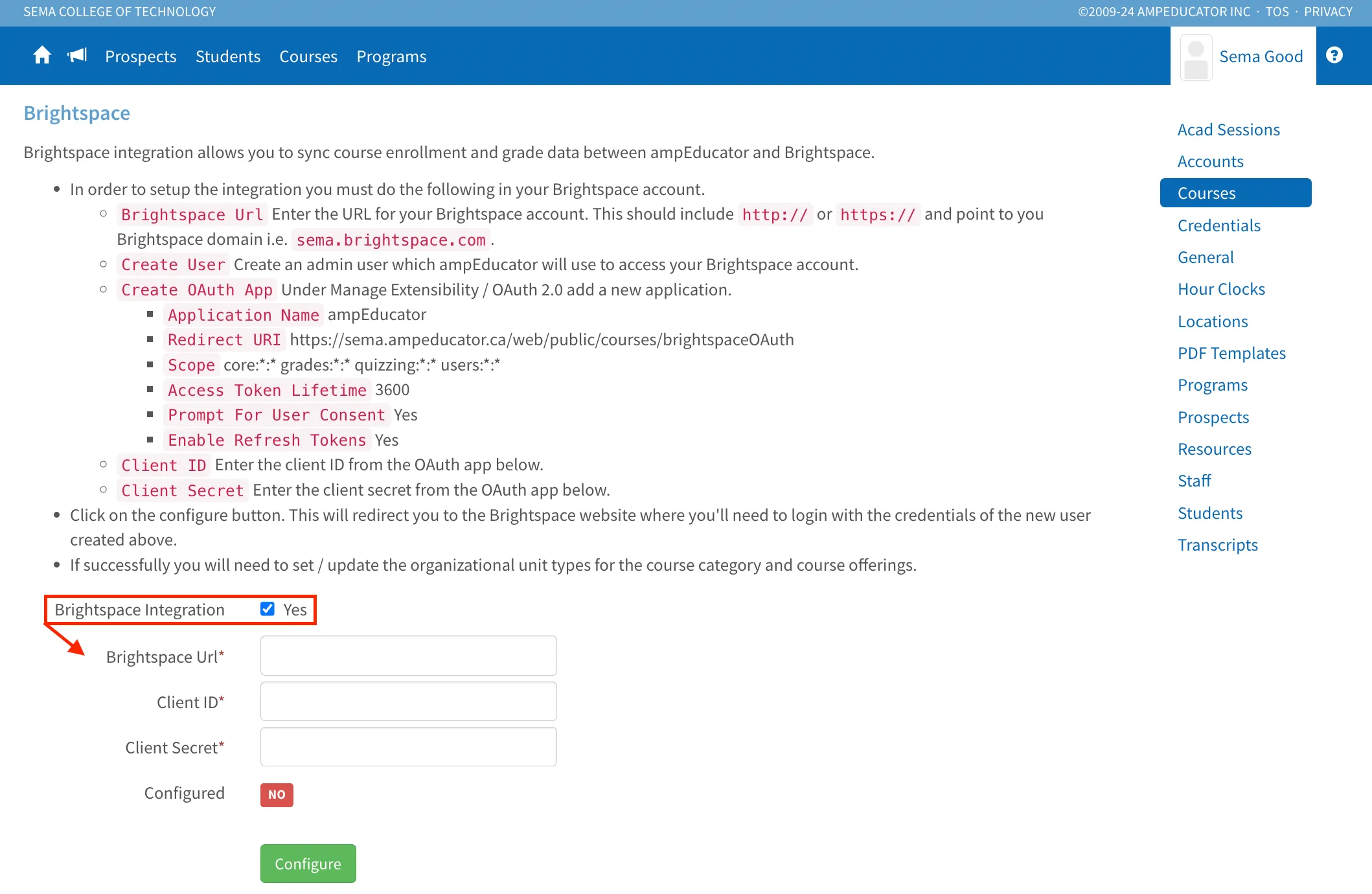Click the user avatar picture
Viewport: 1372px width, 894px height.
(1196, 57)
